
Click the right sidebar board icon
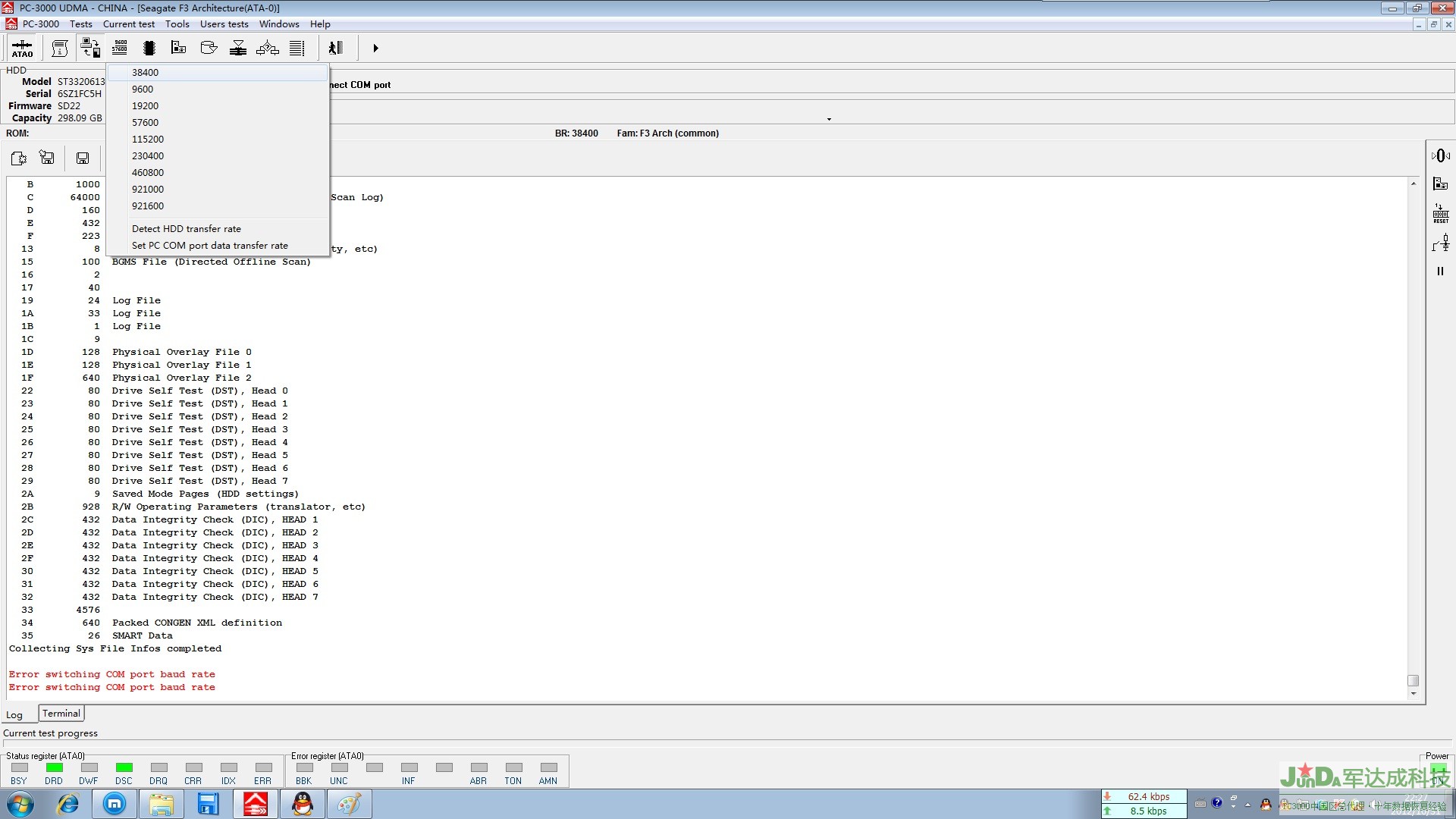click(1440, 184)
